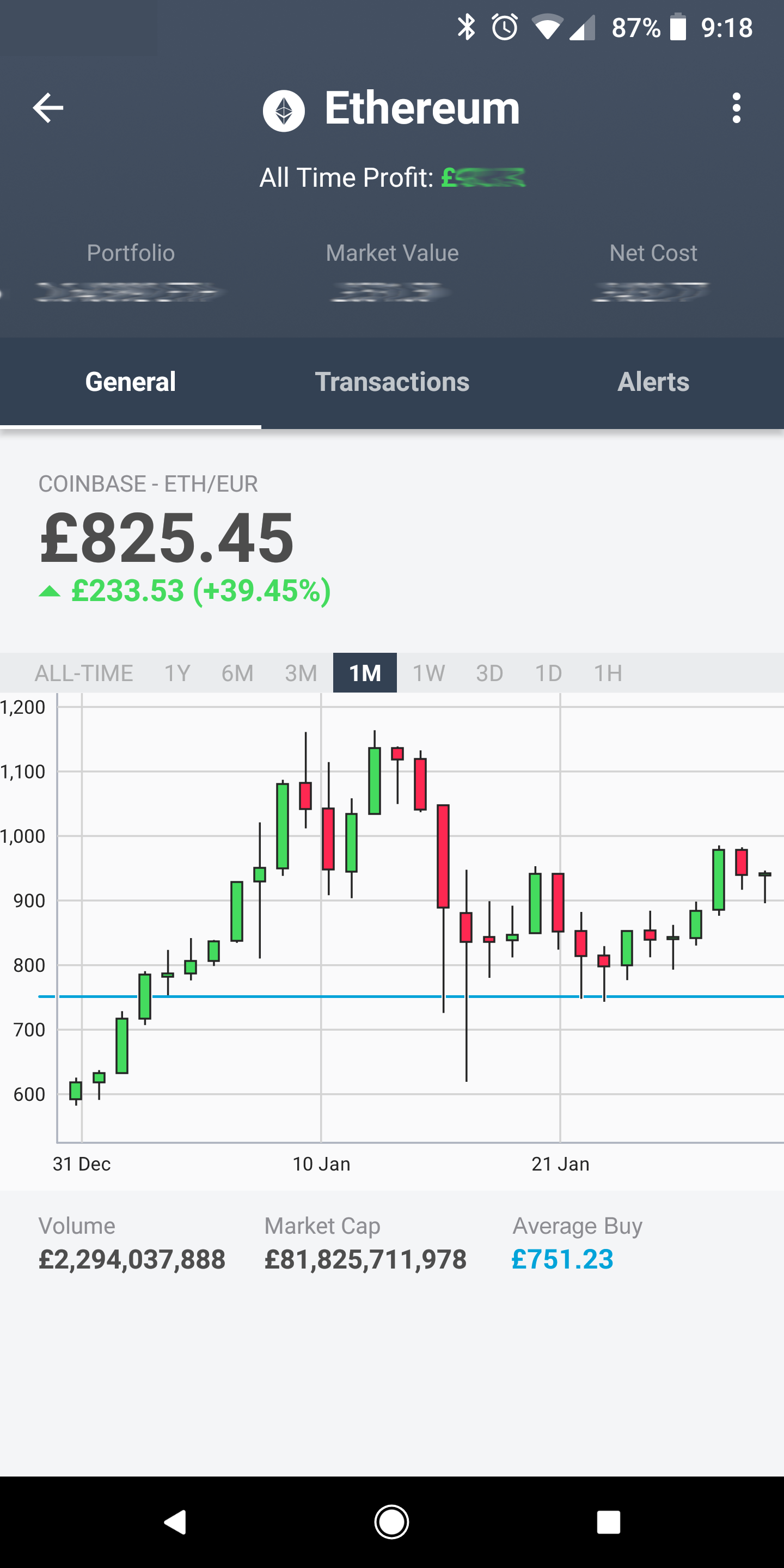Open the three-dot overflow menu
This screenshot has height=1568, width=784.
click(737, 108)
